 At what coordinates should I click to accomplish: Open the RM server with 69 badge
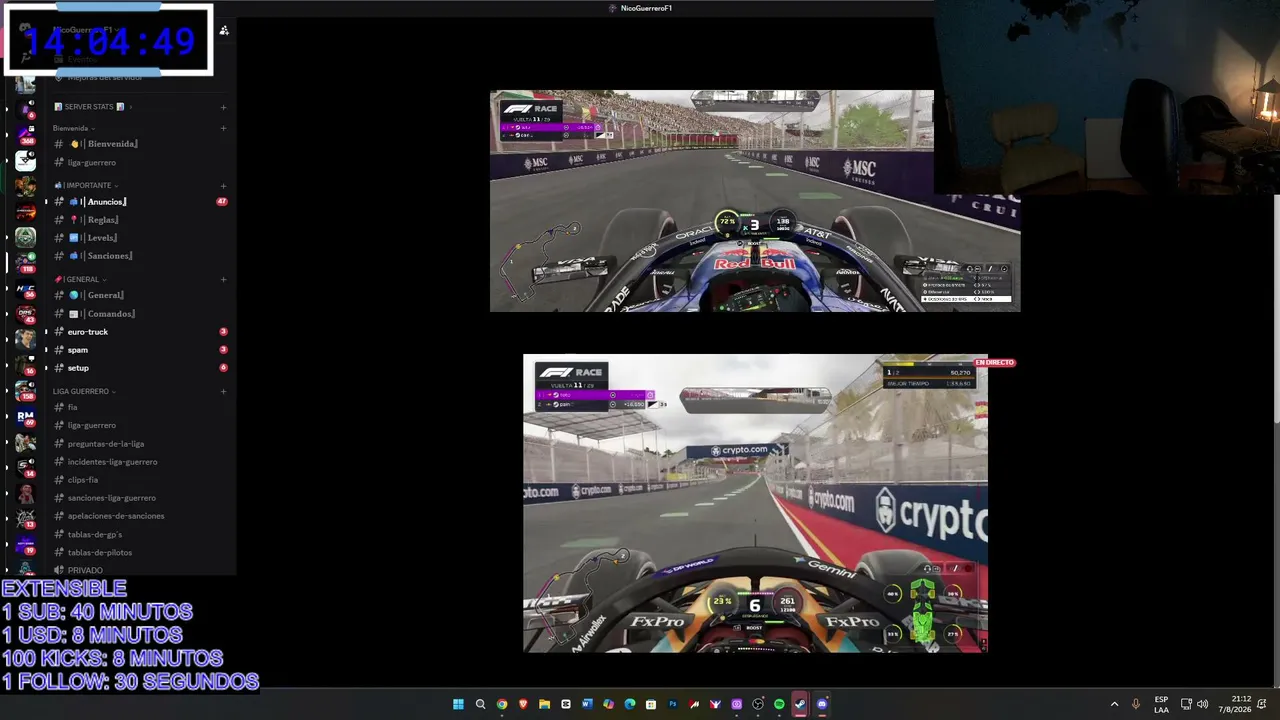[26, 417]
